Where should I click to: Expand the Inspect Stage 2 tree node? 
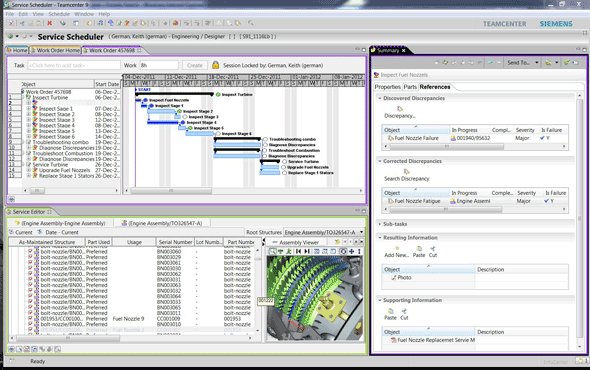(29, 114)
